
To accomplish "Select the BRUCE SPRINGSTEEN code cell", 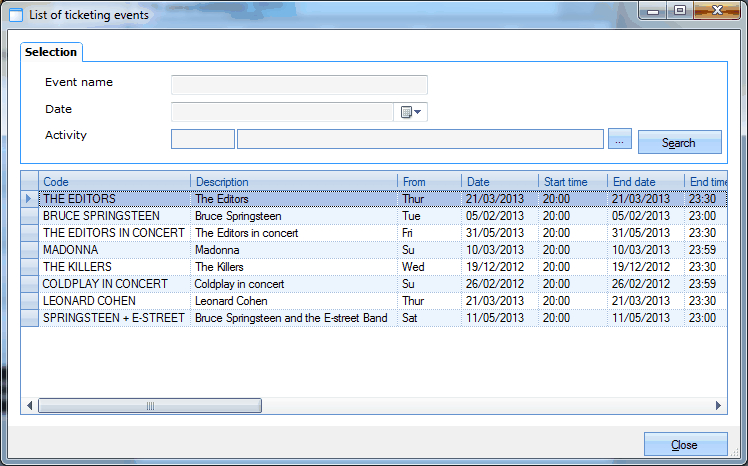I will coord(114,216).
